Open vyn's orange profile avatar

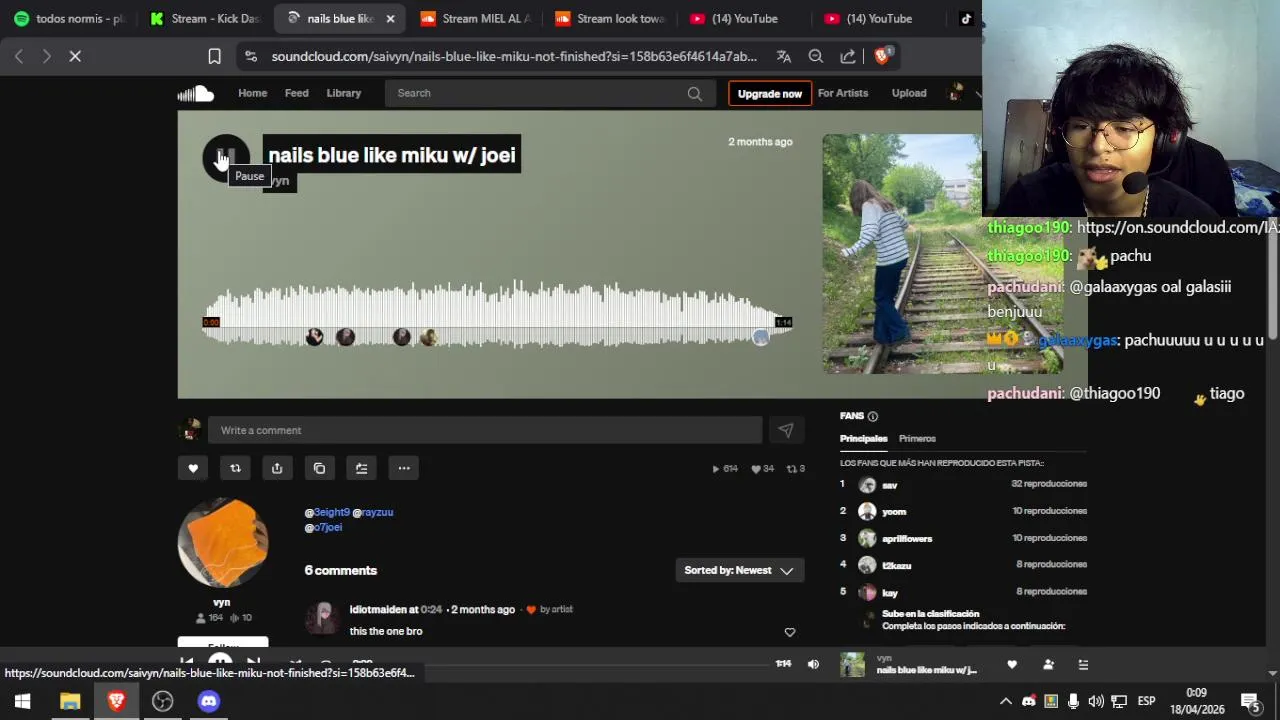click(x=223, y=542)
